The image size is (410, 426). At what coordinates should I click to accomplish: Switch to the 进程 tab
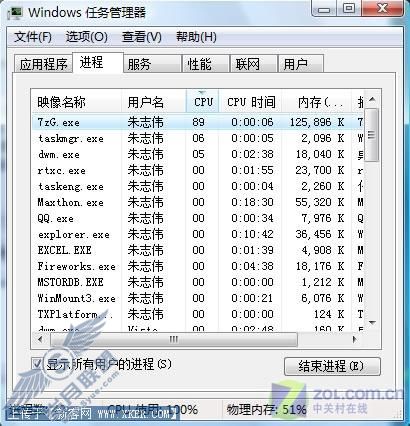[x=98, y=62]
